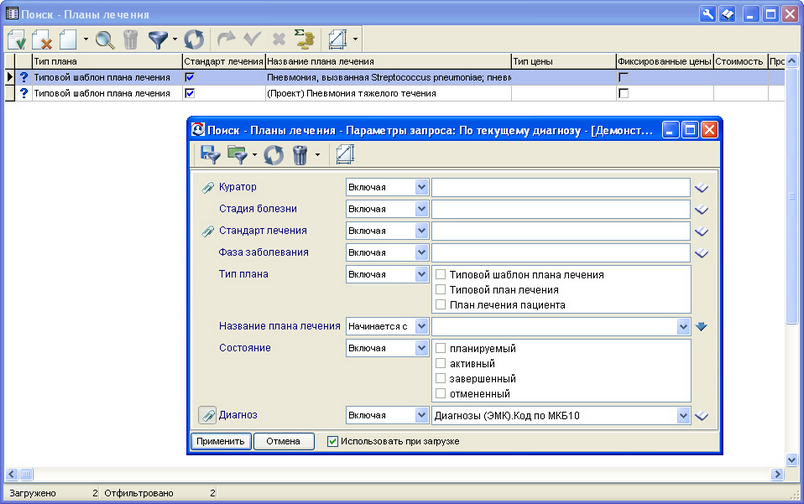Click the load filter folder icon in dialog
Viewport: 804px width, 504px height.
click(237, 154)
